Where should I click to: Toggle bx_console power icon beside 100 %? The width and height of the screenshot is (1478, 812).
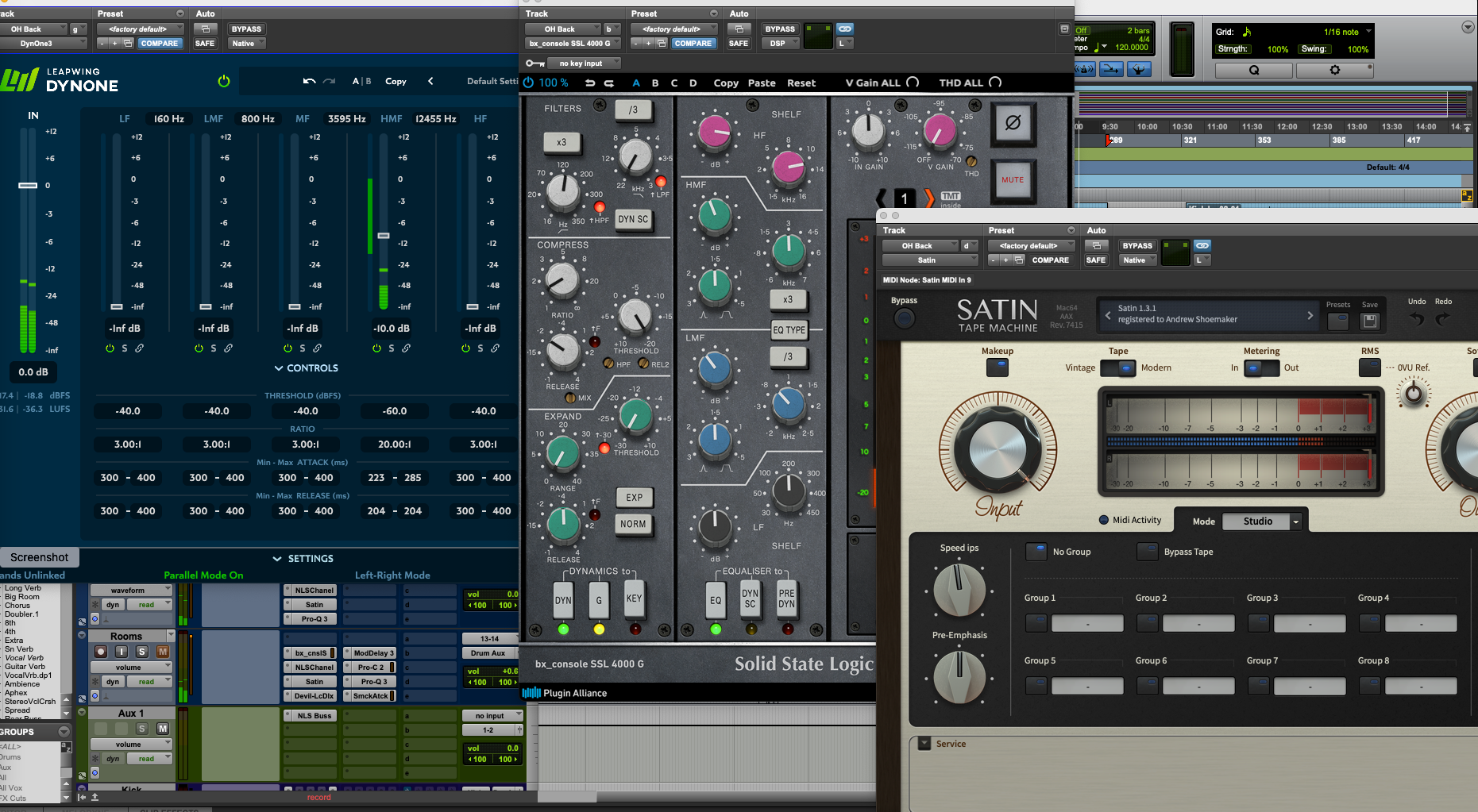pyautogui.click(x=529, y=83)
